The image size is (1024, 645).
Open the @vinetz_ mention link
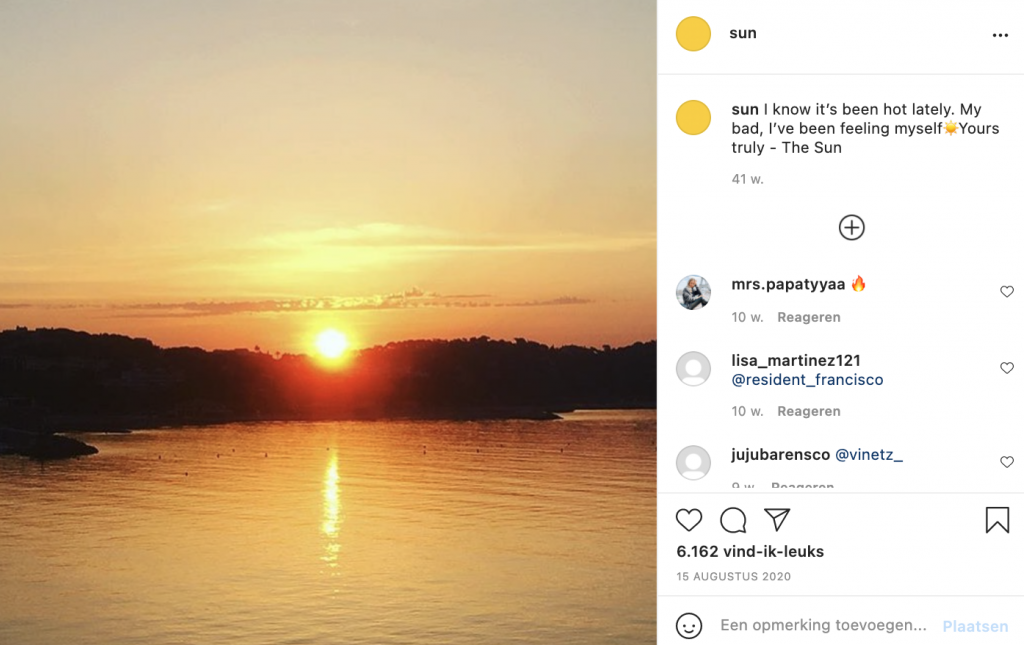869,454
